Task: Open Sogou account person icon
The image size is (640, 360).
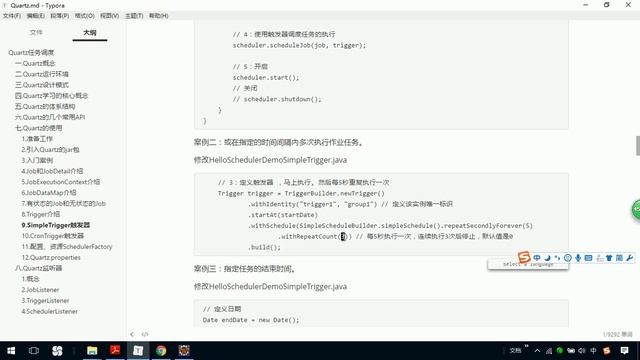Action: point(599,258)
